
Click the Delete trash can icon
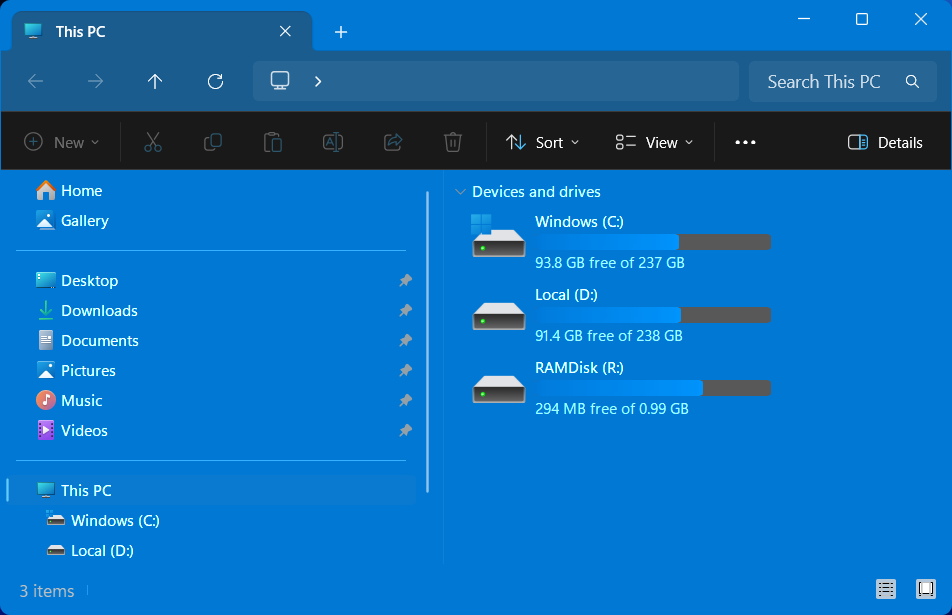click(453, 143)
